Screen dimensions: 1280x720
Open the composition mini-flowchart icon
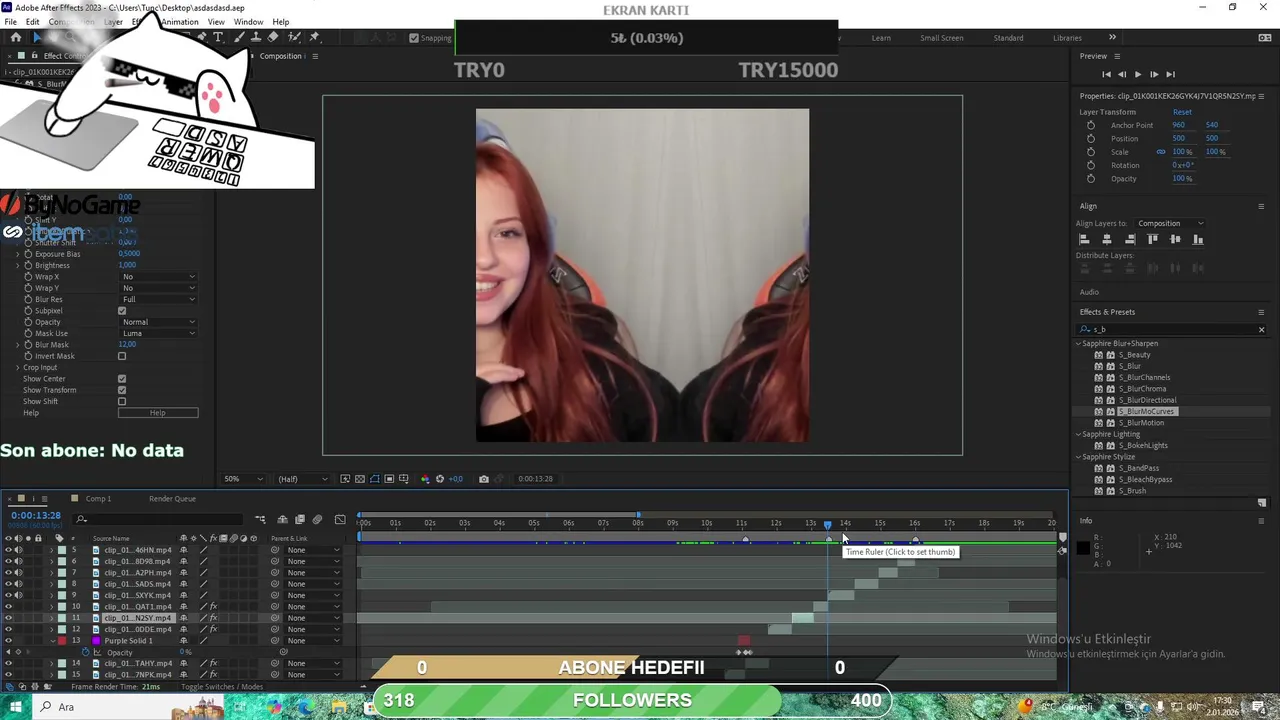pos(260,519)
